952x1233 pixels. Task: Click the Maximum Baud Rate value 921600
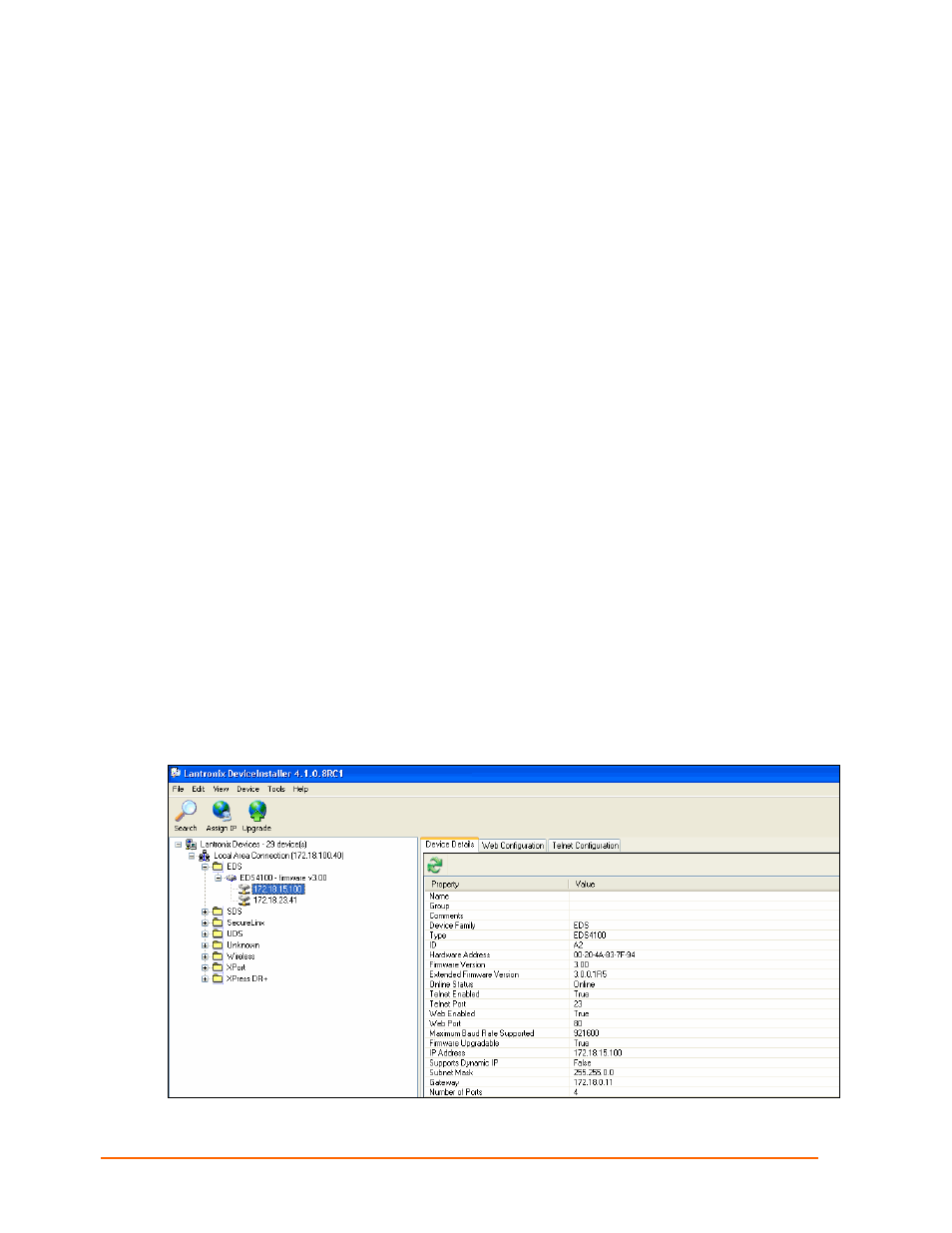[x=587, y=1033]
